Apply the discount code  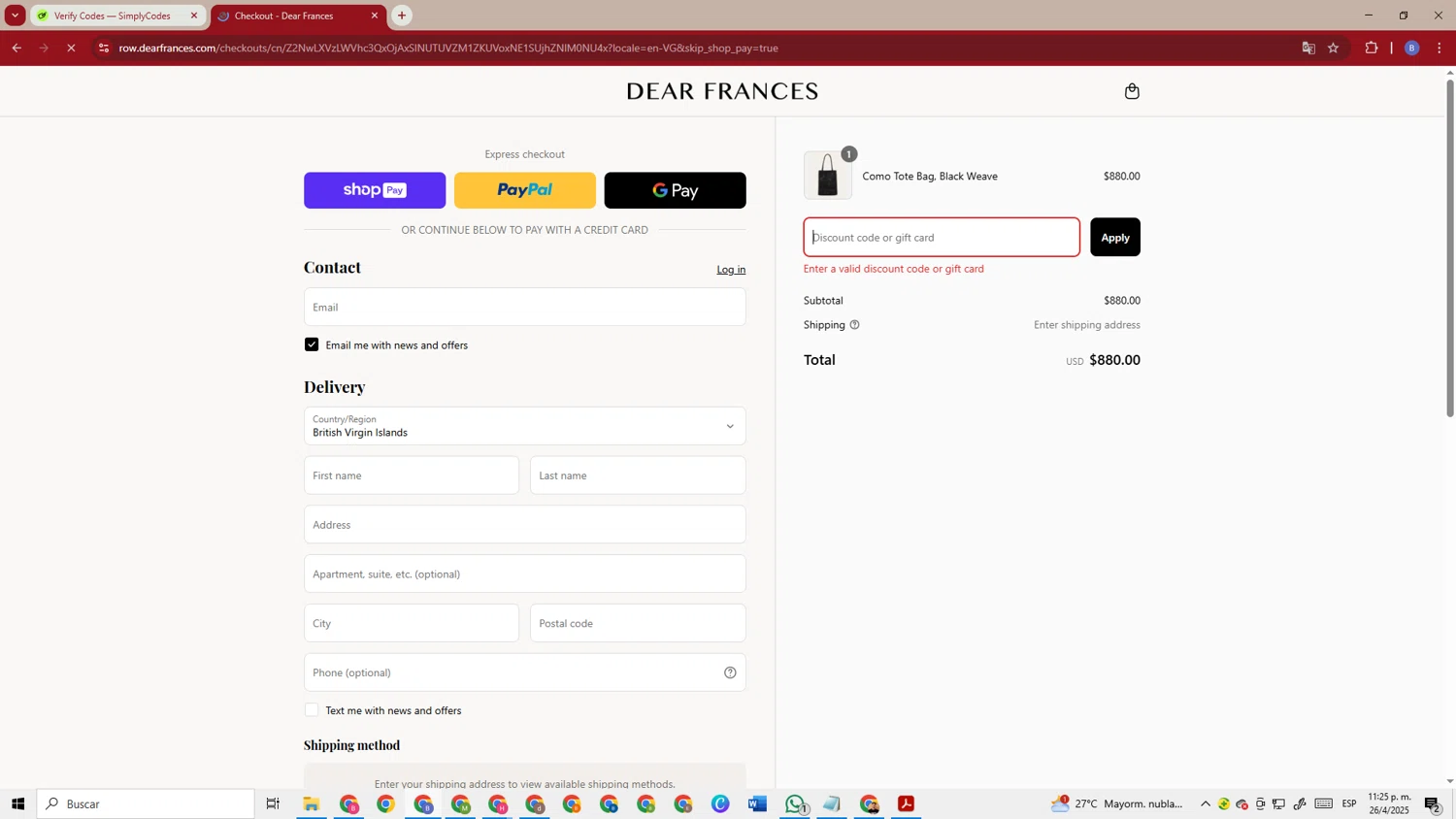(1115, 237)
